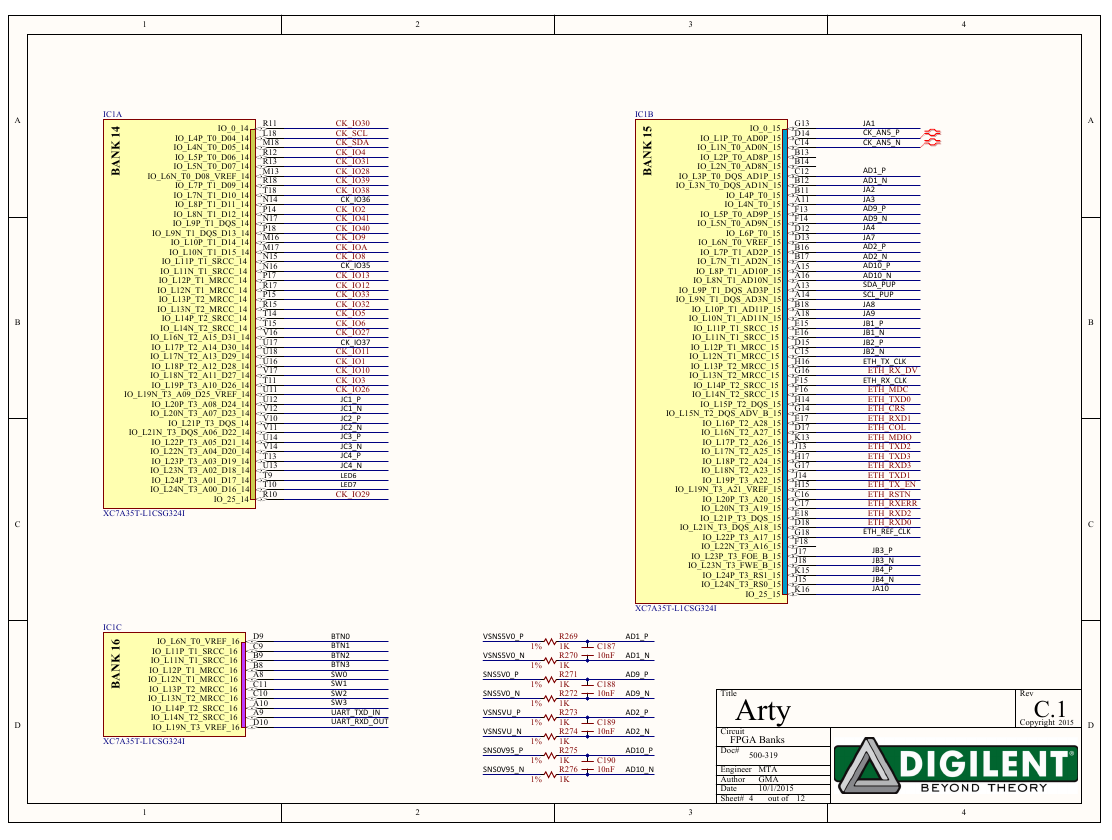Click the SW0 net label
Viewport: 1112px width, 840px height.
(x=339, y=675)
